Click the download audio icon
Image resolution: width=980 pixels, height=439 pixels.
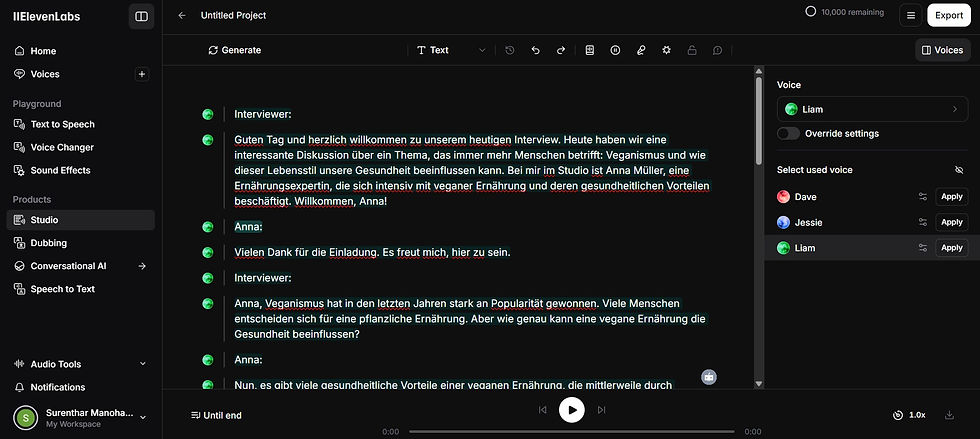pos(949,415)
